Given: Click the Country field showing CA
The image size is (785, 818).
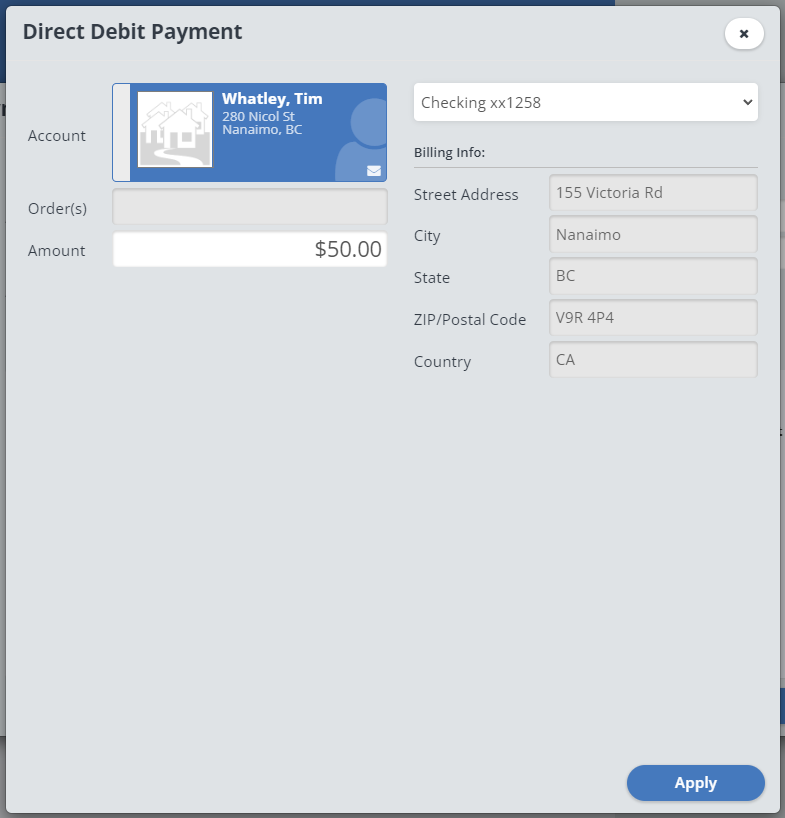Looking at the screenshot, I should pos(653,361).
